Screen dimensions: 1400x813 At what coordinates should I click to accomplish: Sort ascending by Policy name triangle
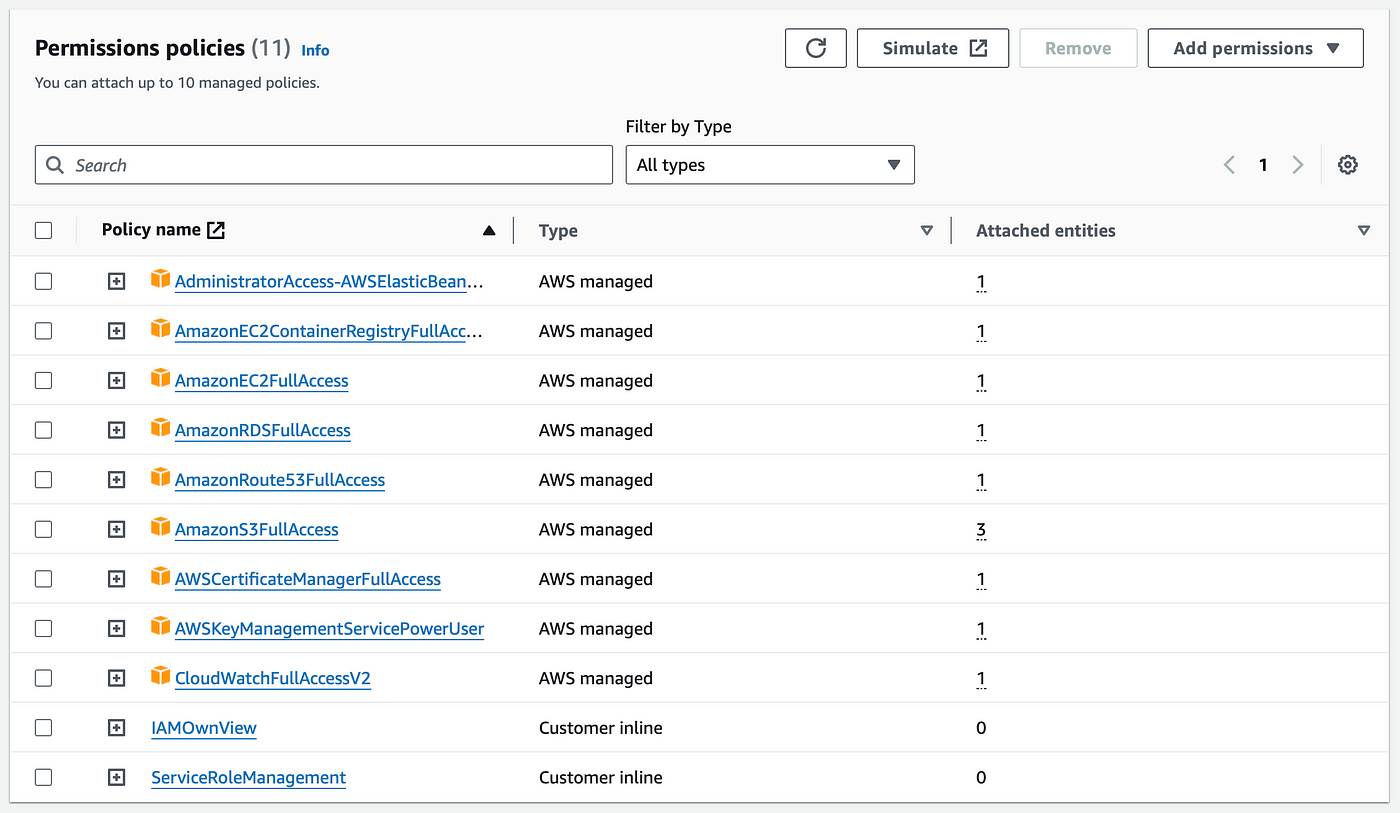click(489, 231)
